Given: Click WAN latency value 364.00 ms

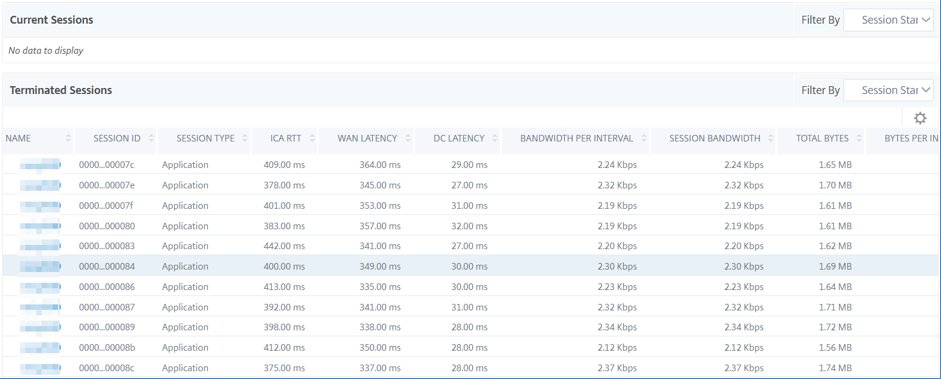Looking at the screenshot, I should [380, 165].
